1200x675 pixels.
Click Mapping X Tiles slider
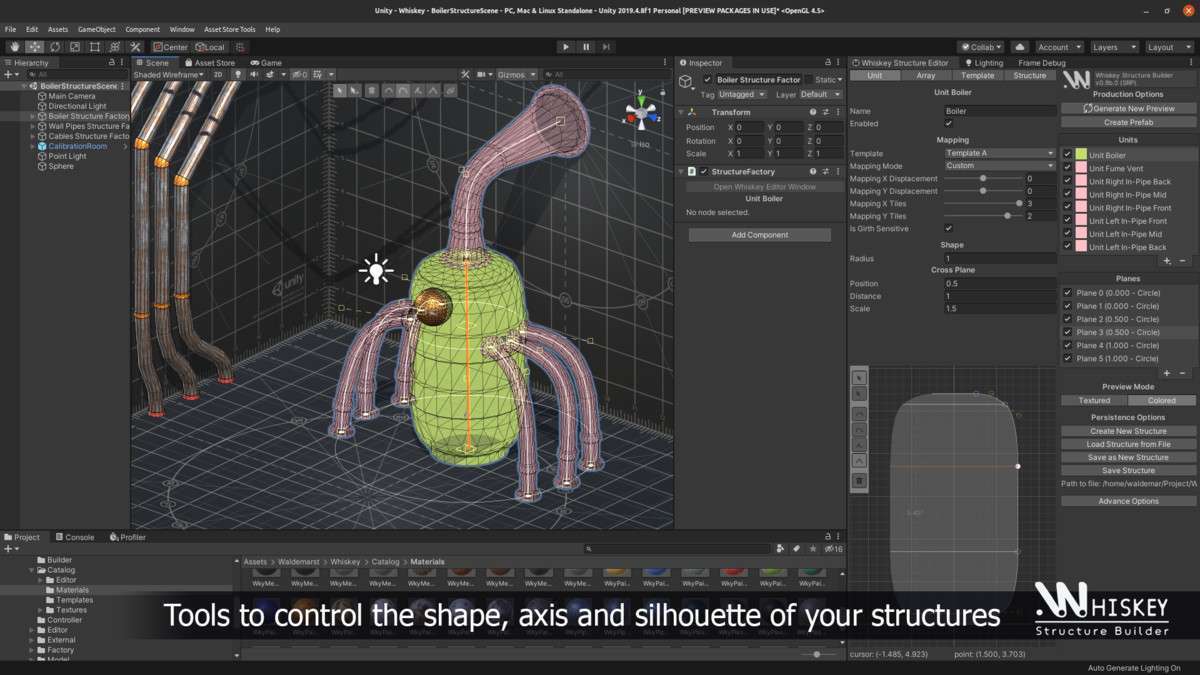pyautogui.click(x=981, y=203)
